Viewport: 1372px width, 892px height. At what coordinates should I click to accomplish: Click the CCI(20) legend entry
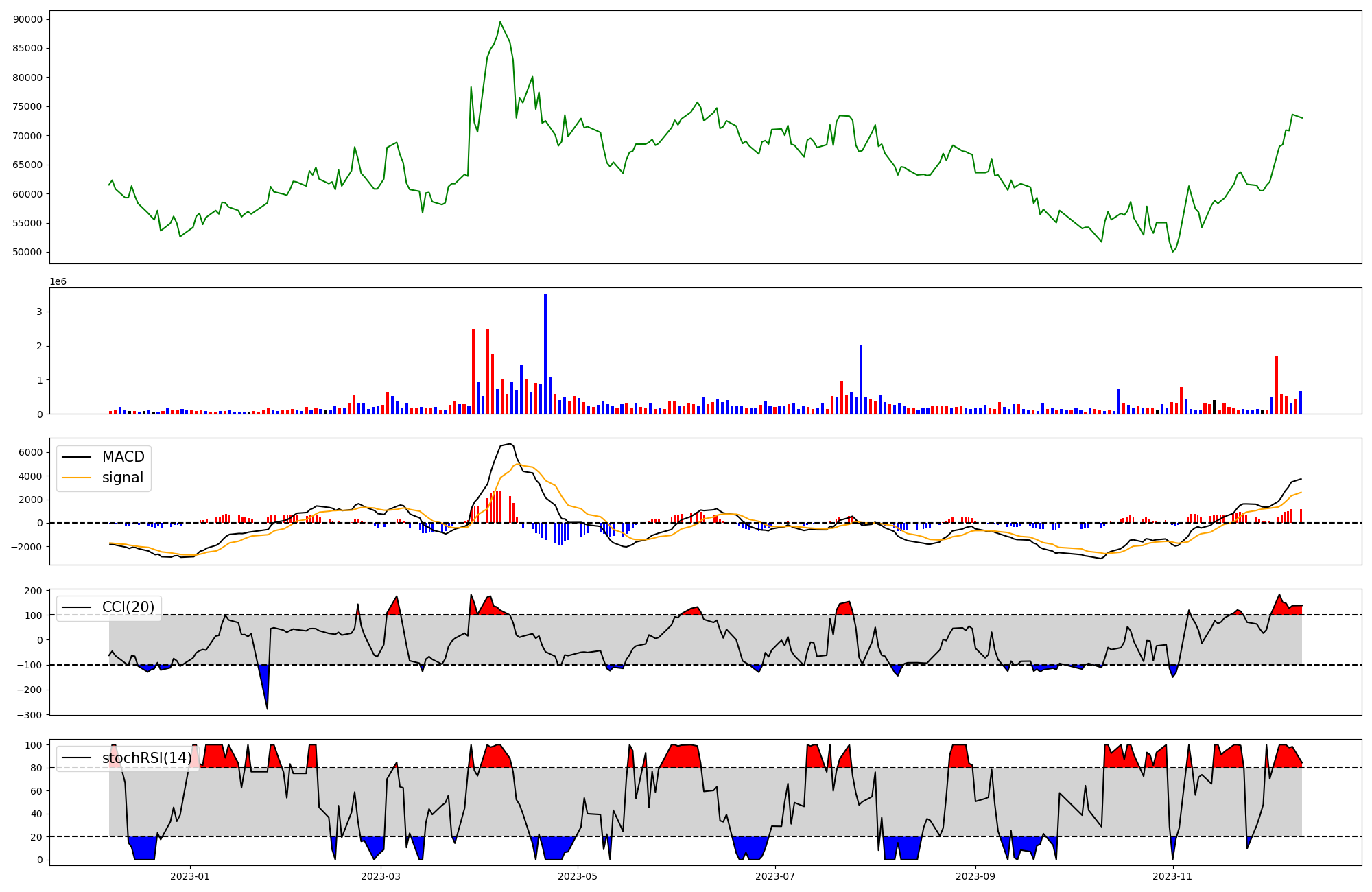128,607
